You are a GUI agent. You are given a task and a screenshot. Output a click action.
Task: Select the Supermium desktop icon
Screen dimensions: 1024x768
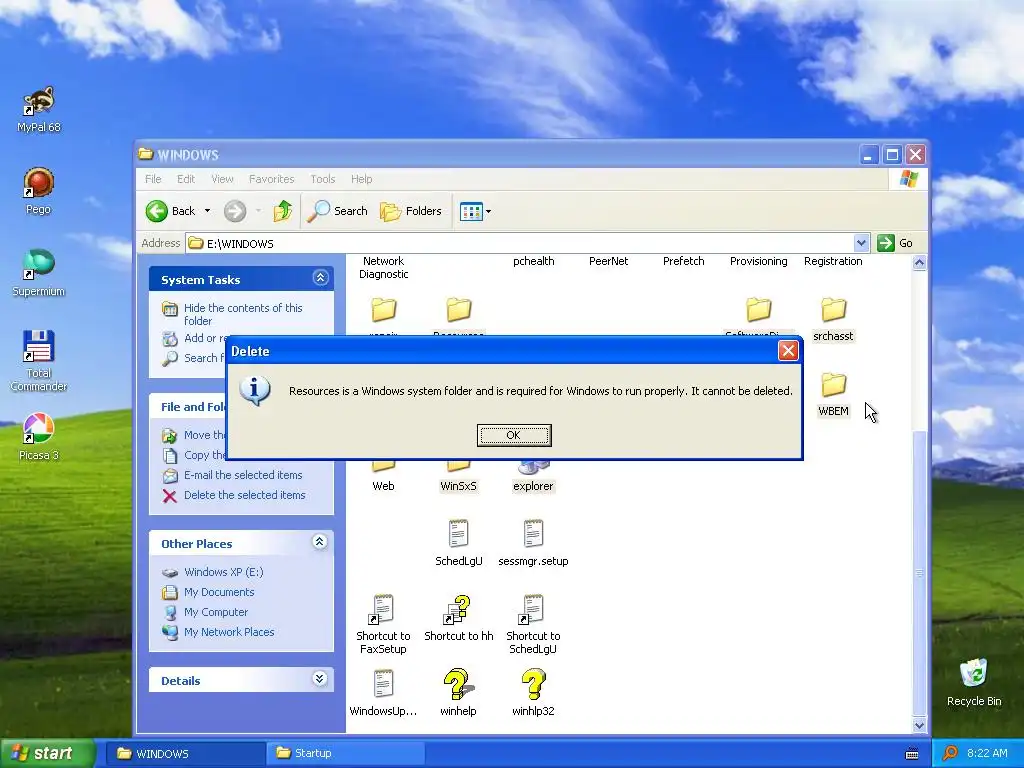[39, 272]
